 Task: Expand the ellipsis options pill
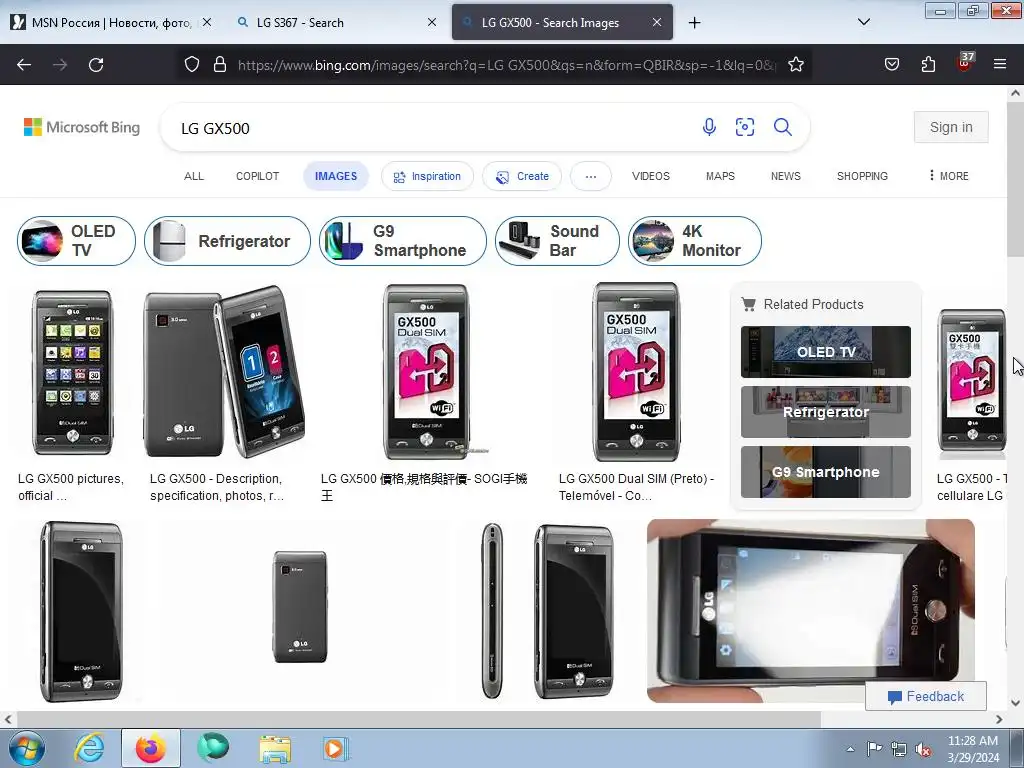(591, 176)
